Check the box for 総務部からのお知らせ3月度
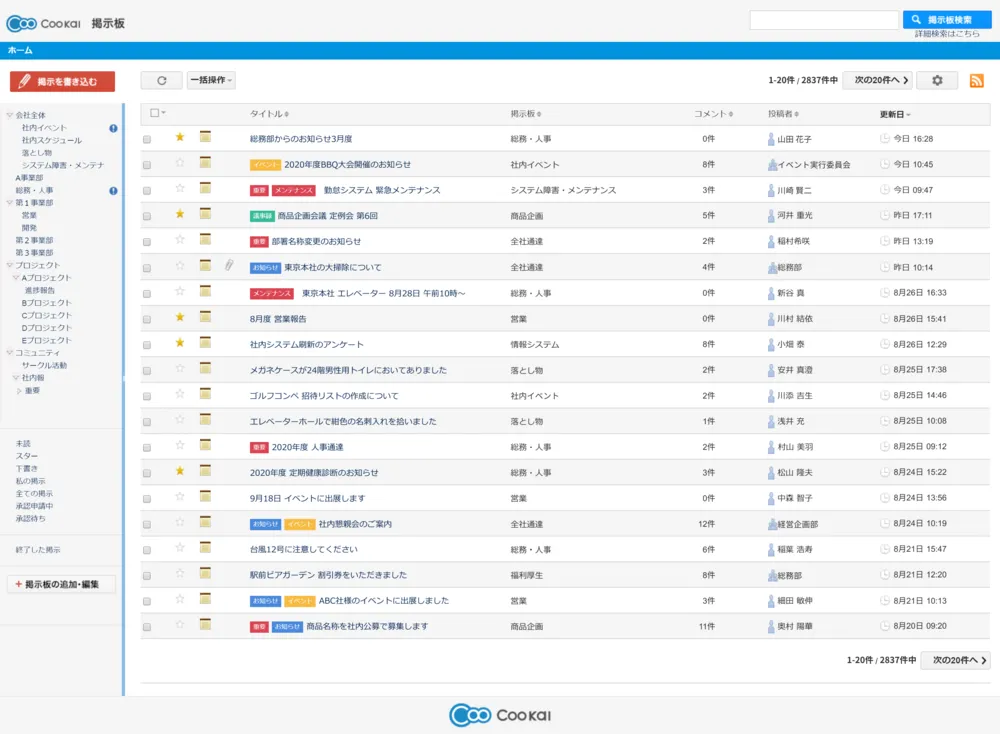This screenshot has height=734, width=1000. pyautogui.click(x=147, y=139)
